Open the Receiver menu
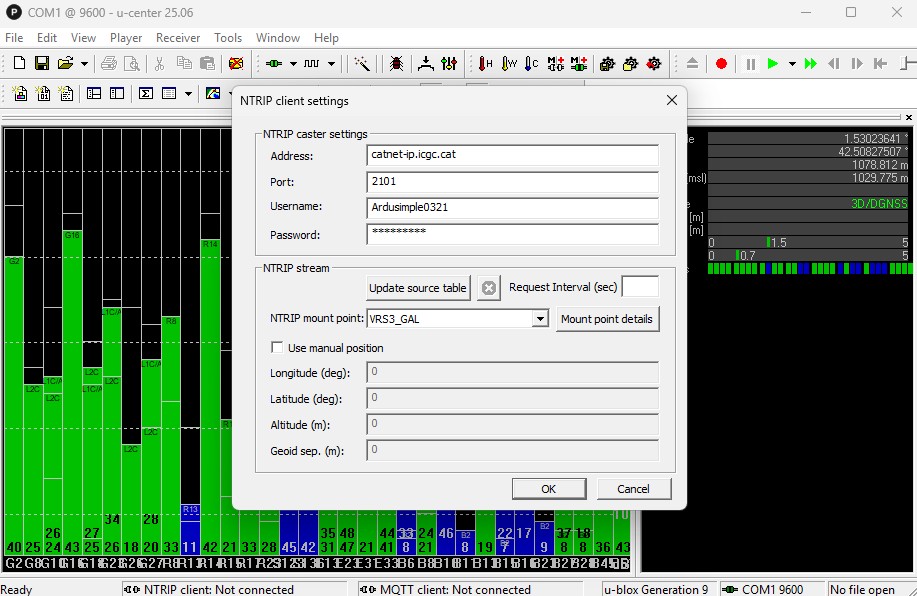 [x=178, y=38]
